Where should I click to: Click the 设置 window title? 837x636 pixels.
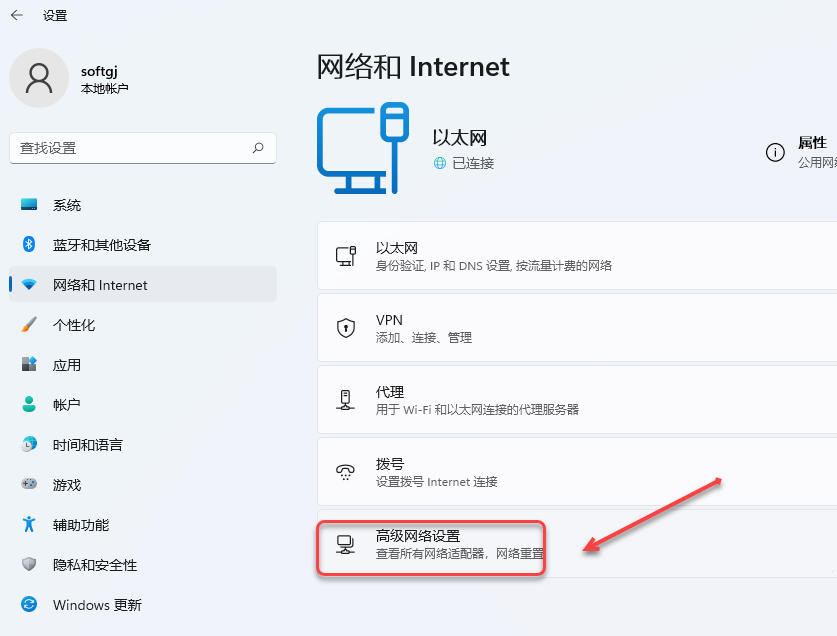click(55, 15)
